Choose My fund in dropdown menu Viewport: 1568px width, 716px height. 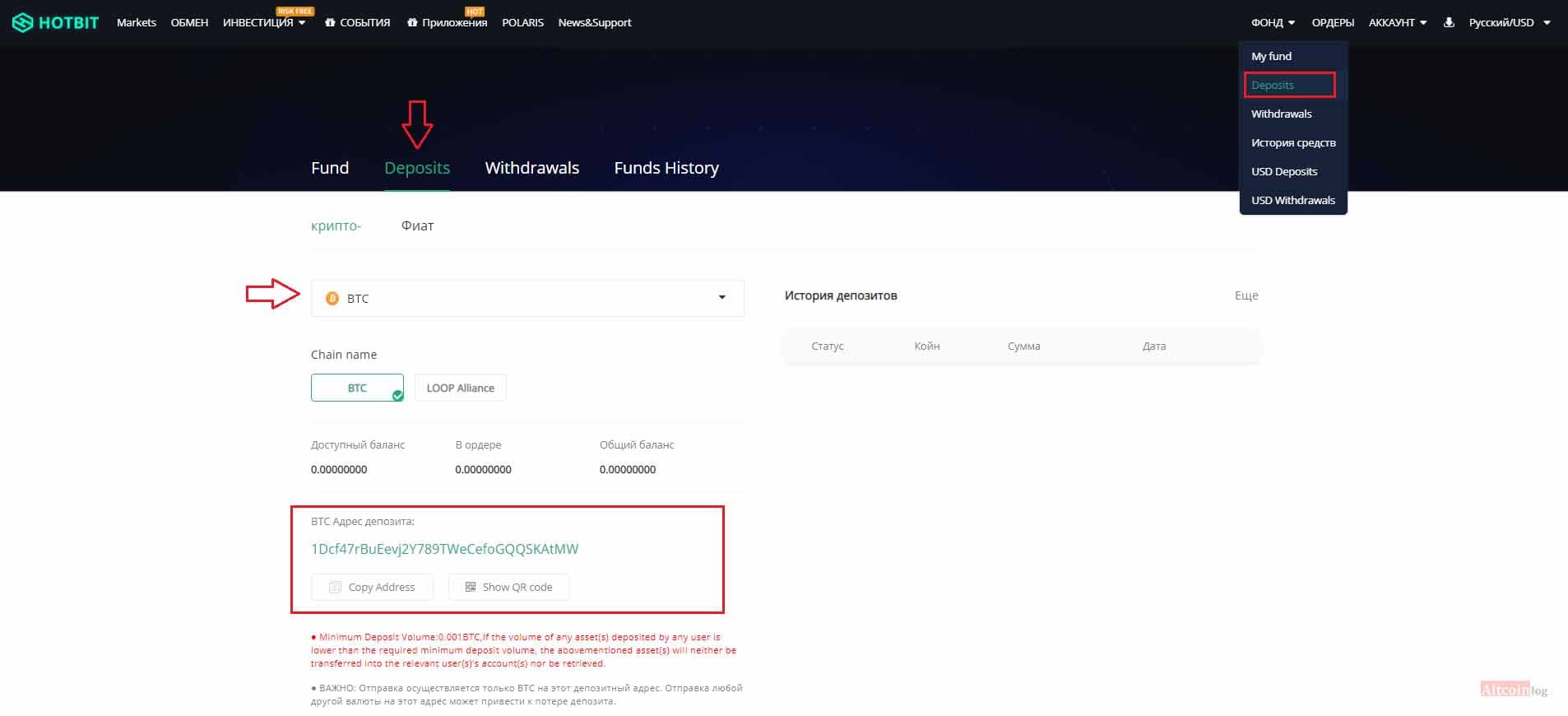[1271, 56]
